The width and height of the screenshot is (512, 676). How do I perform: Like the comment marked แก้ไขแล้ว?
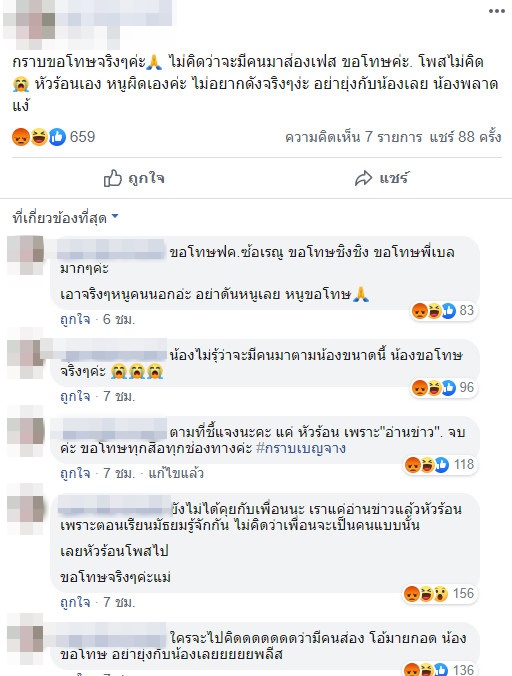75,473
